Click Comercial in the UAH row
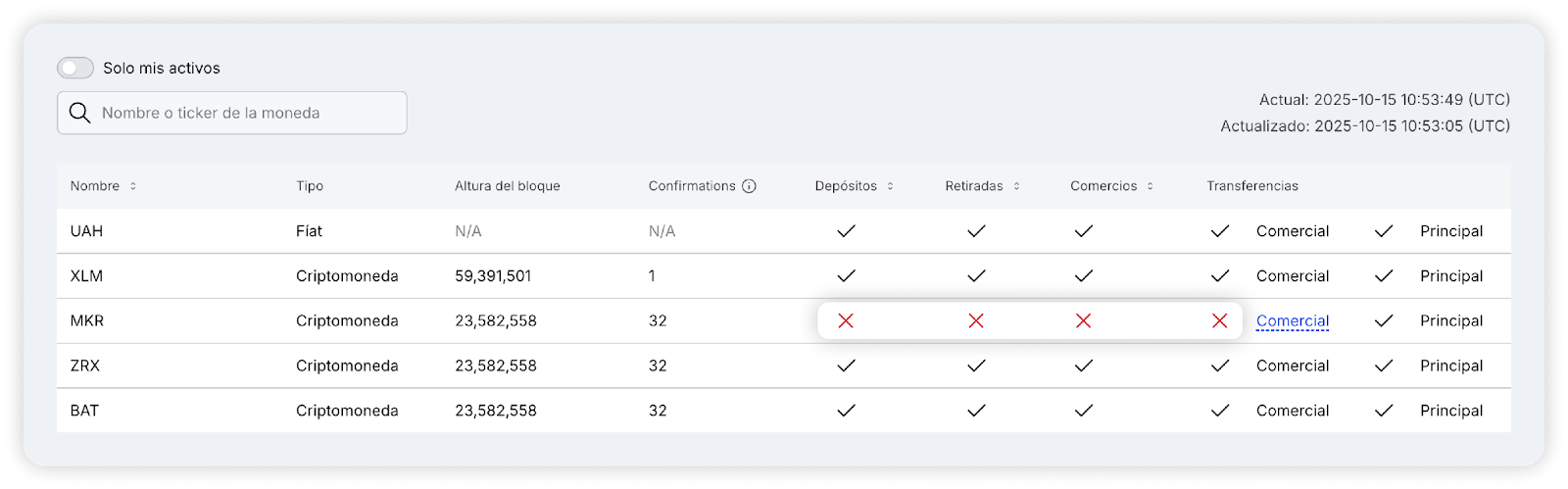This screenshot has width=1568, height=489. click(x=1292, y=231)
